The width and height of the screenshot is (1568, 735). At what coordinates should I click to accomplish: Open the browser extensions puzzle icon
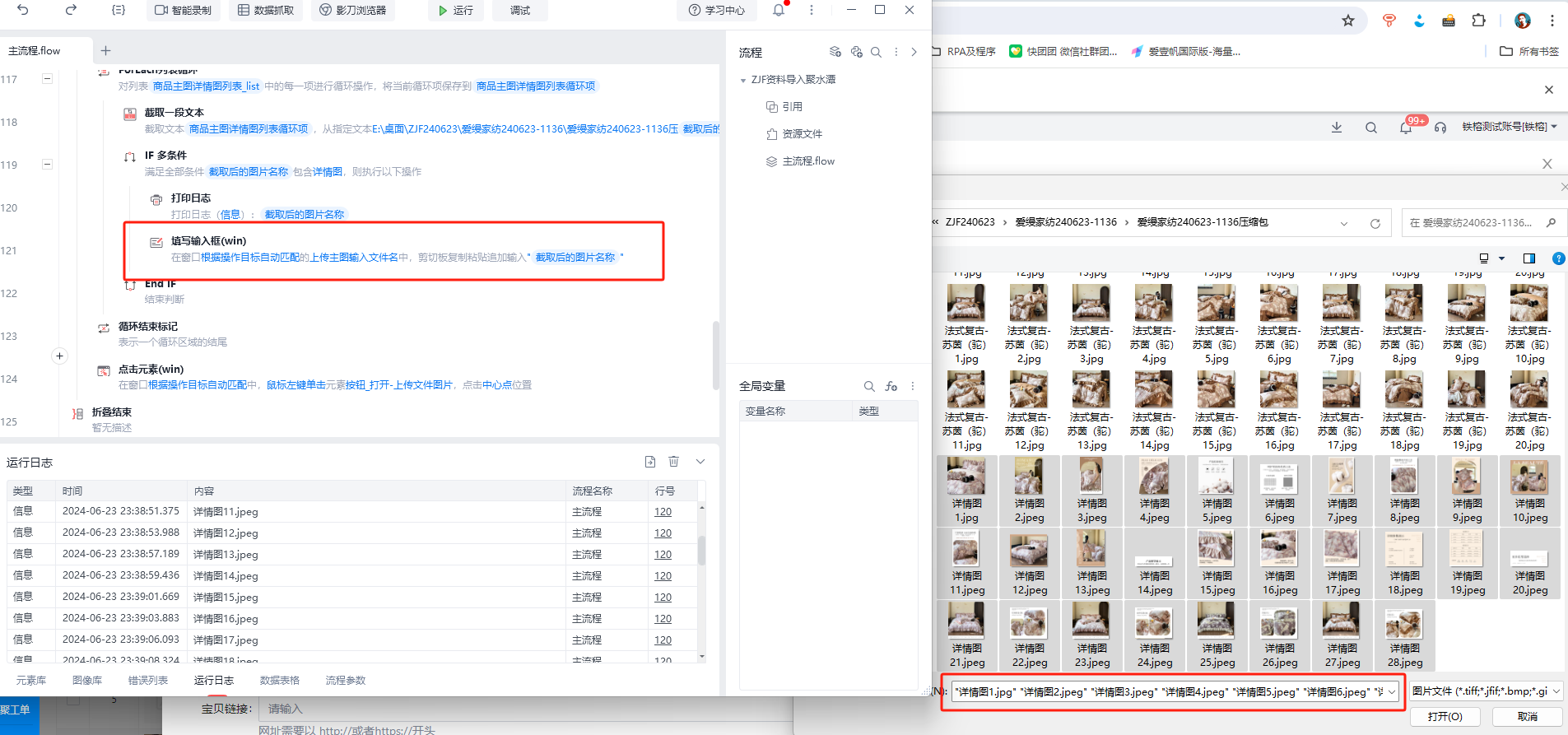tap(1479, 21)
